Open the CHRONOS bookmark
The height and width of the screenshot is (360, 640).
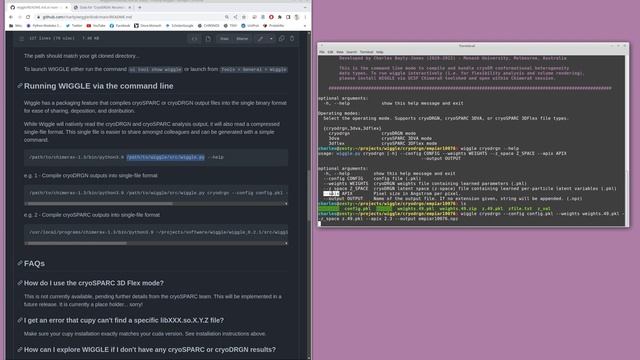pyautogui.click(x=209, y=26)
